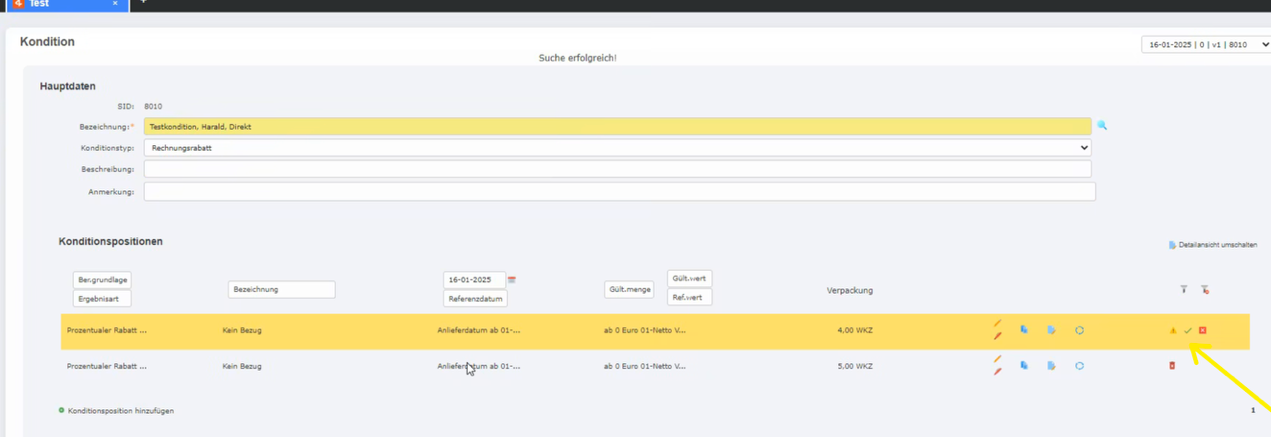Screen dimensions: 1271x437
Task: Expand the version selector showing 16-01-2025 | 0 | v1 | 8010
Action: point(1206,45)
